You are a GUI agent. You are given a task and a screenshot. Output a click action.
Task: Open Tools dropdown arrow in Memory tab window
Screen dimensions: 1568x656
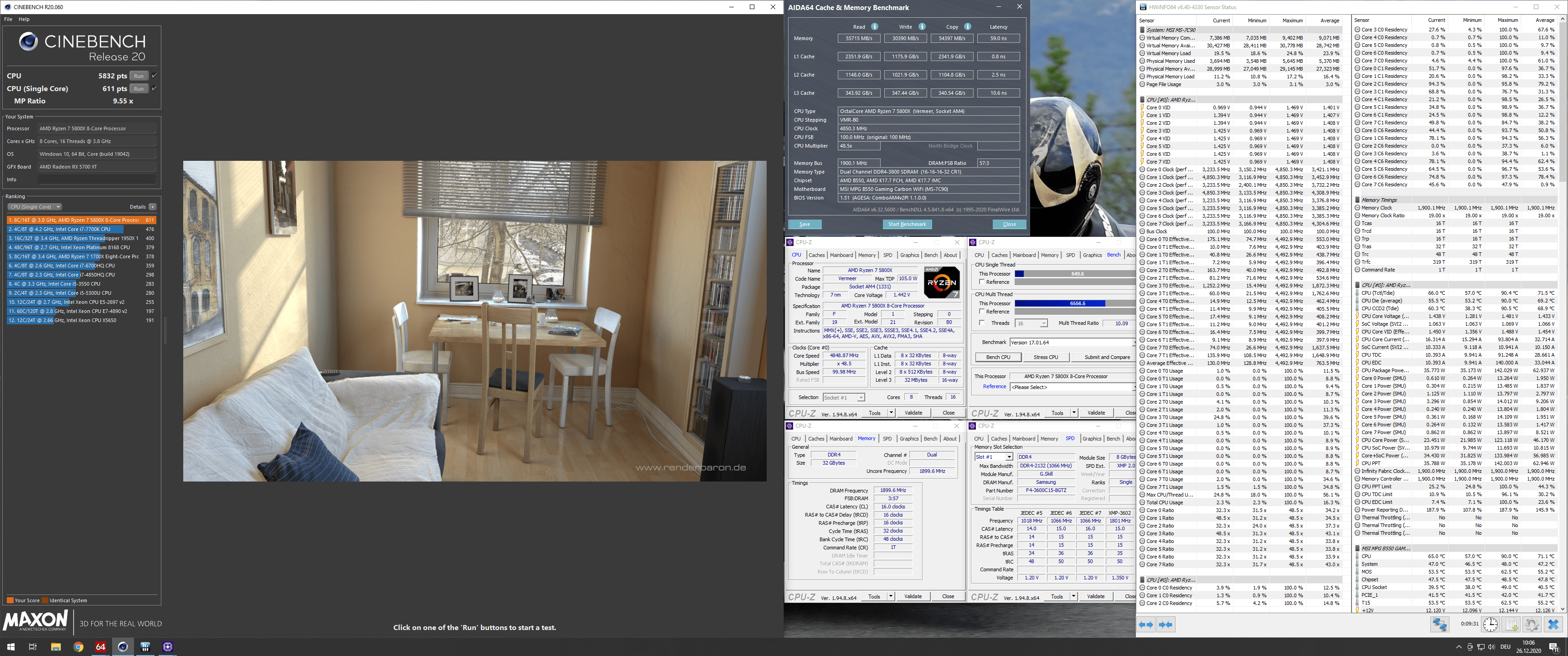[x=891, y=596]
